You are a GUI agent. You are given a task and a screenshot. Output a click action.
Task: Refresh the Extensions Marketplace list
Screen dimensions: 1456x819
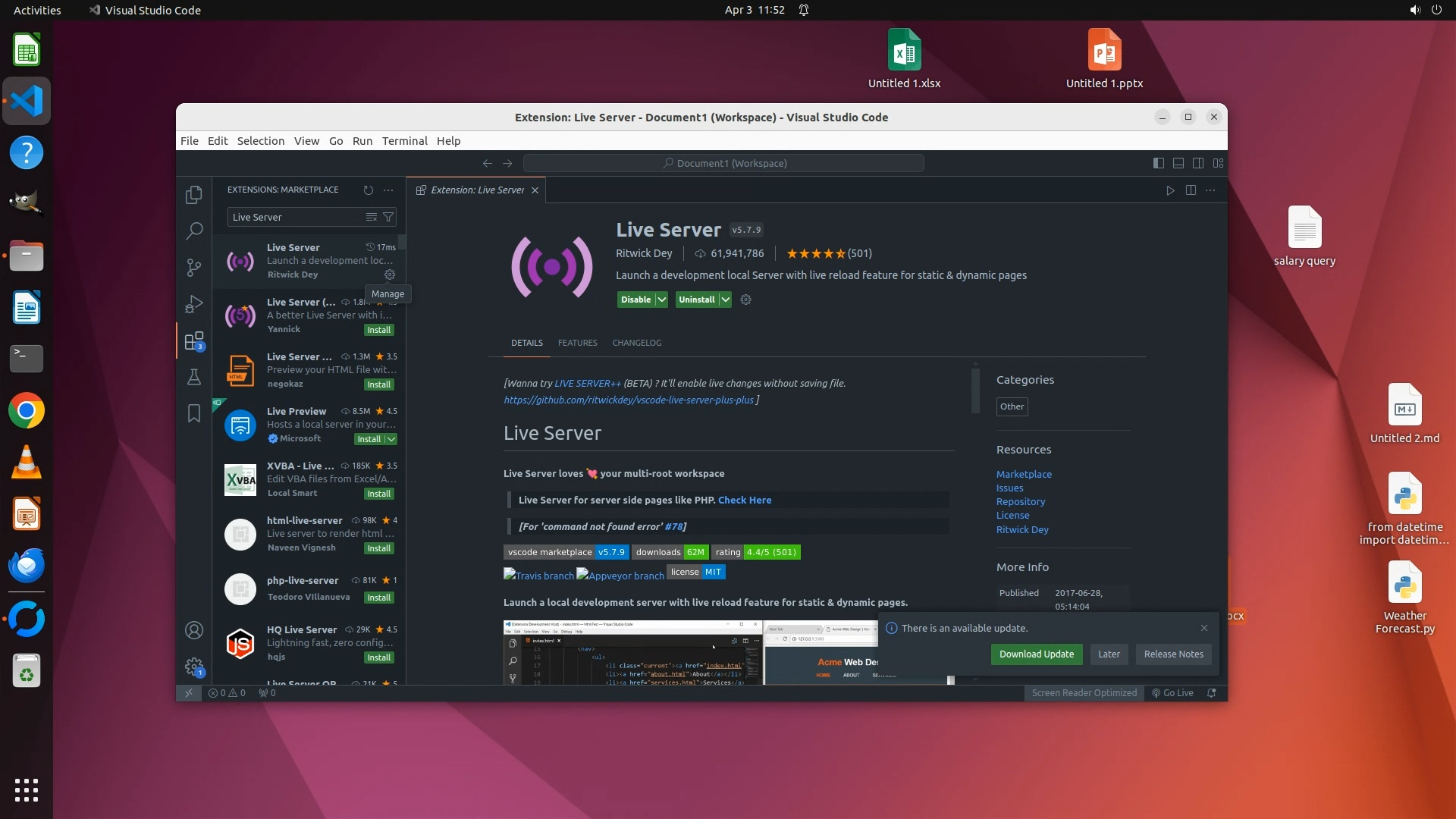(368, 190)
